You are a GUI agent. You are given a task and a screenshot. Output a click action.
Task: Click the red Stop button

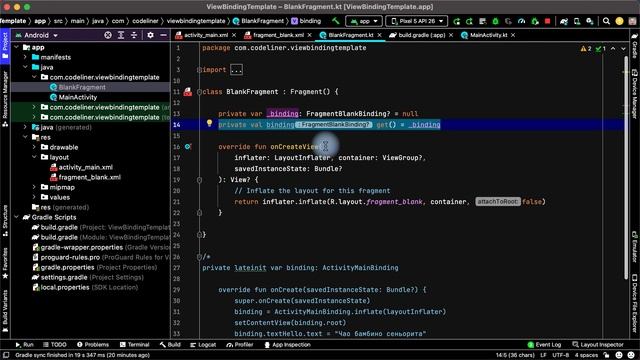pos(547,21)
